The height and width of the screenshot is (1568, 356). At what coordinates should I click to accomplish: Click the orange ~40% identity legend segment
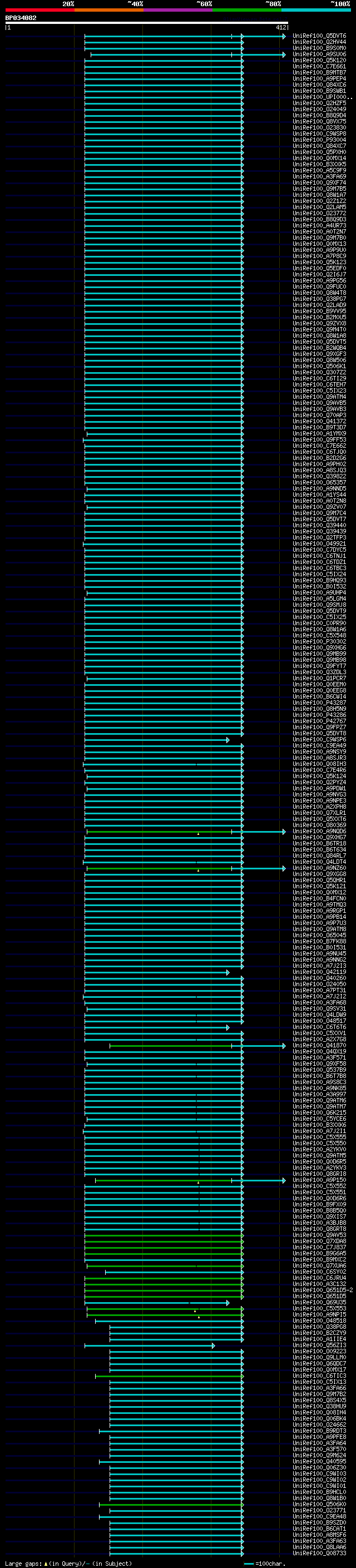(x=109, y=10)
